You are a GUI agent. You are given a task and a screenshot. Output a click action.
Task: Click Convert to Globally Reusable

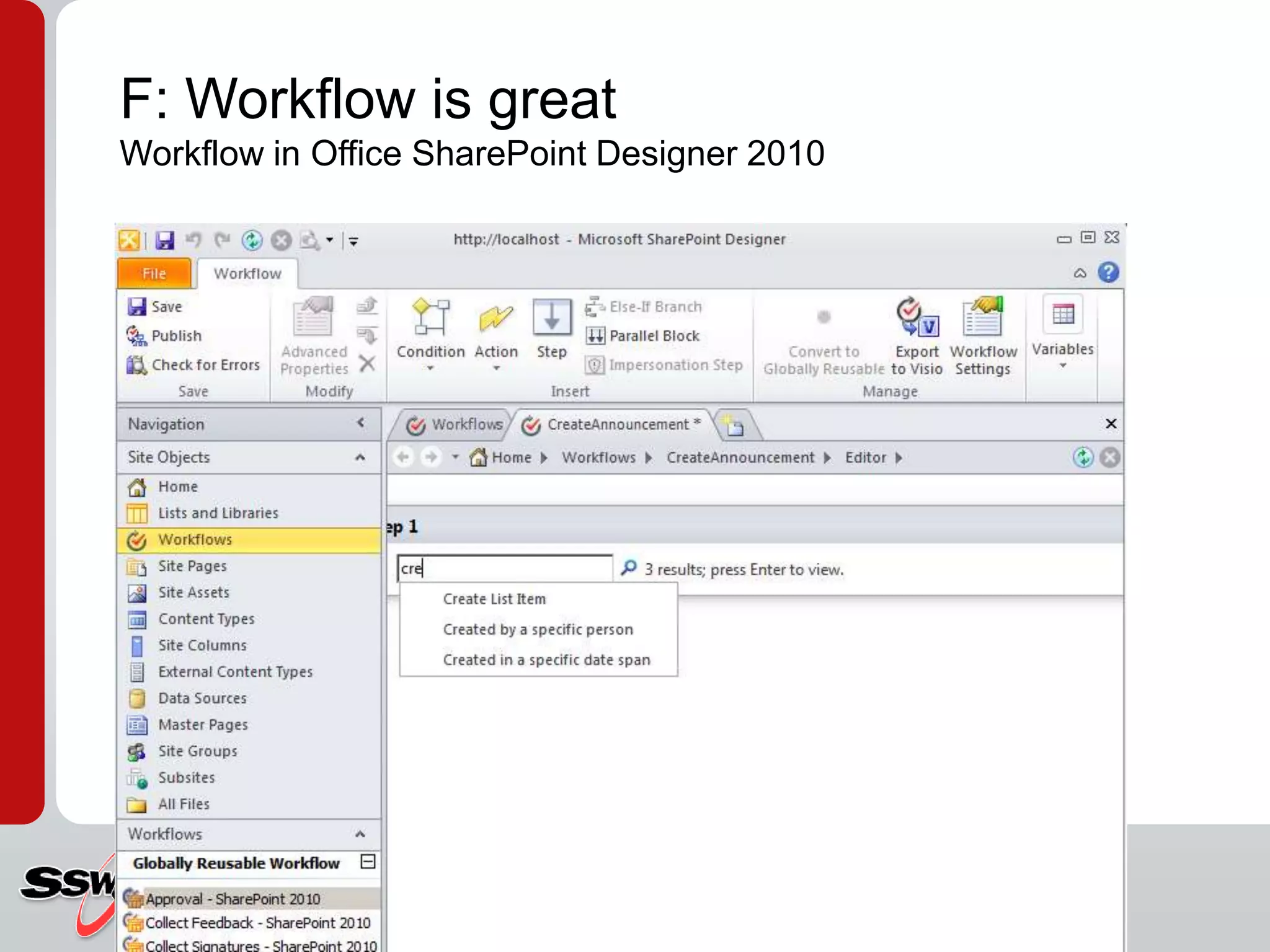coord(824,342)
